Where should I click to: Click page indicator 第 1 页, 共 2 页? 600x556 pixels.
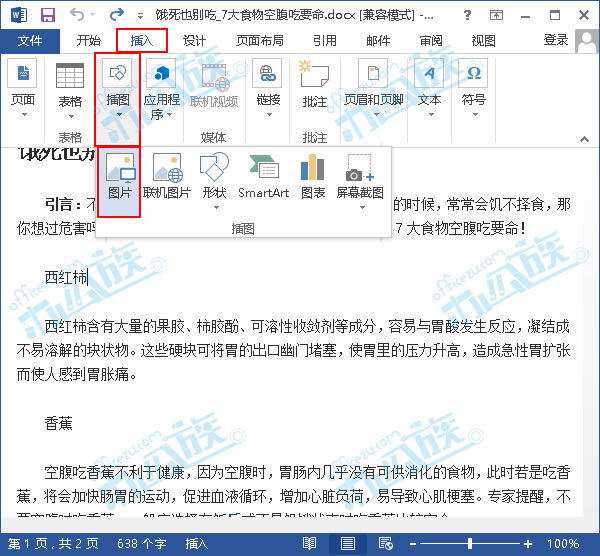[53, 543]
